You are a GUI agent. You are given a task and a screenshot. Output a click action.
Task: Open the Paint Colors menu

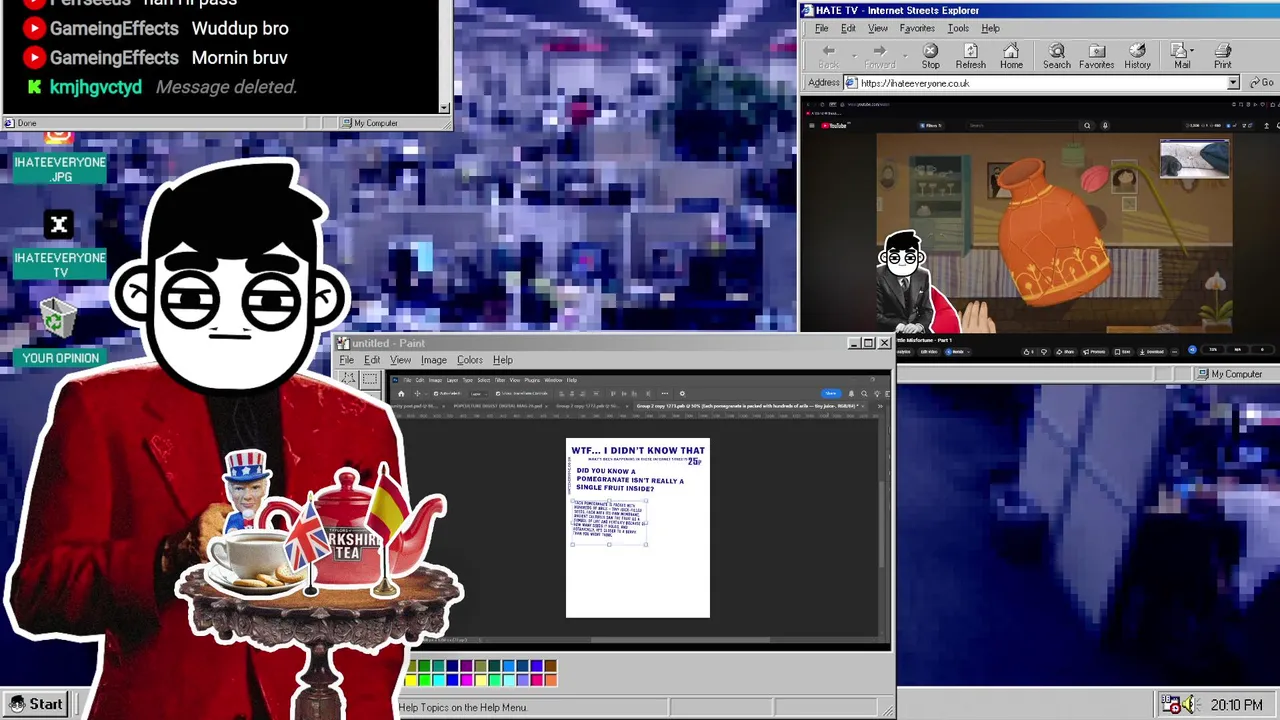point(469,360)
